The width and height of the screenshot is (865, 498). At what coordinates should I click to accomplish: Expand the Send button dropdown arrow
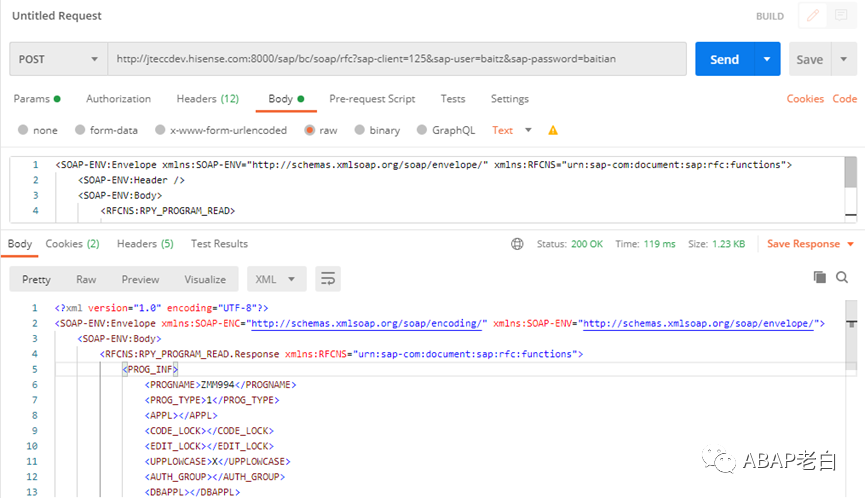[767, 59]
